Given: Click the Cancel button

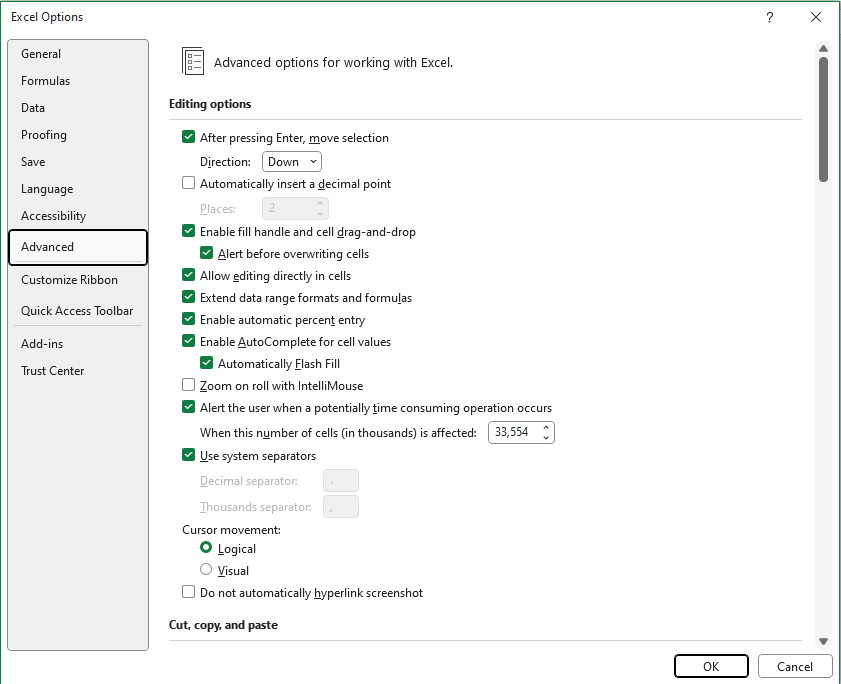Looking at the screenshot, I should pos(795,666).
